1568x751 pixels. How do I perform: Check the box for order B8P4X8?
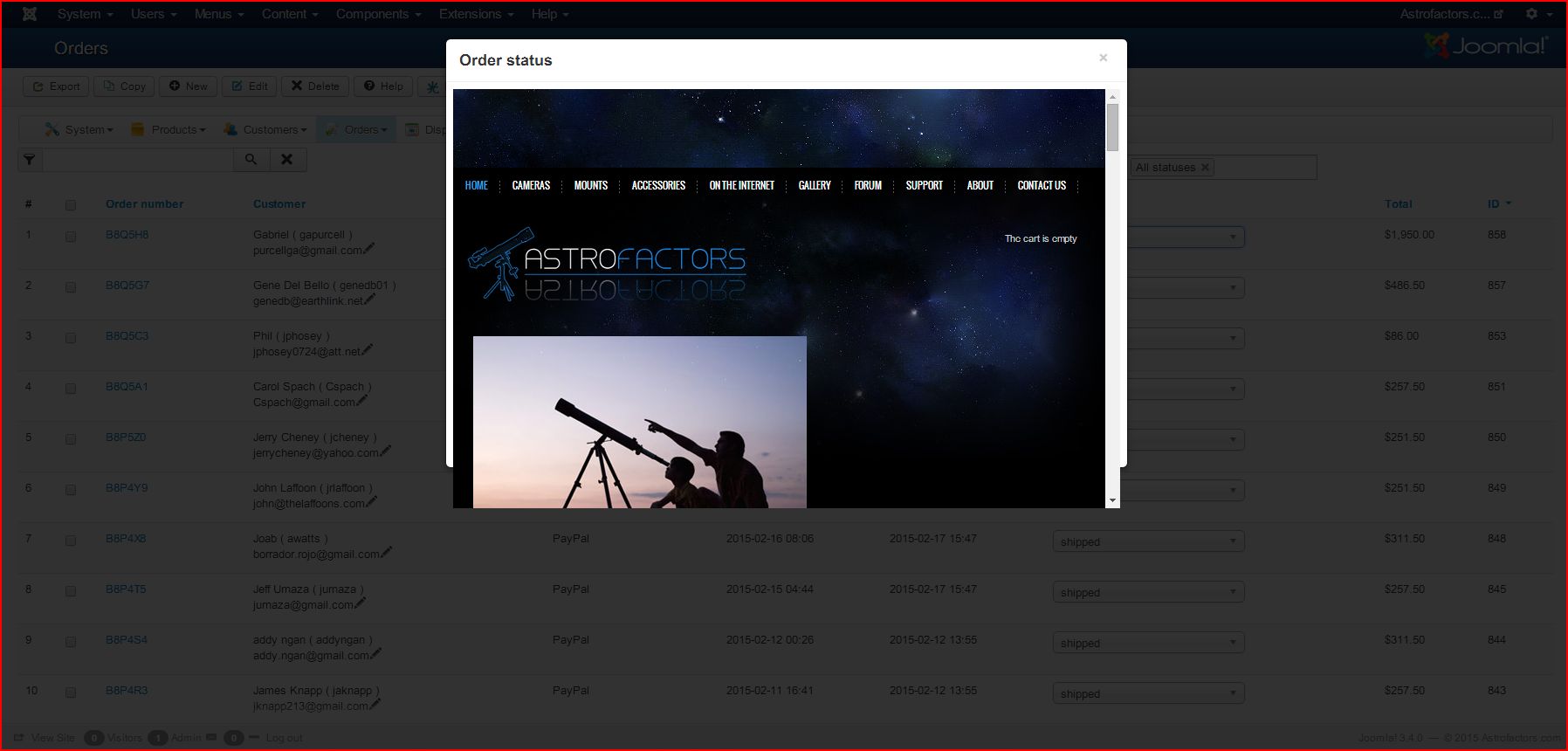(71, 541)
